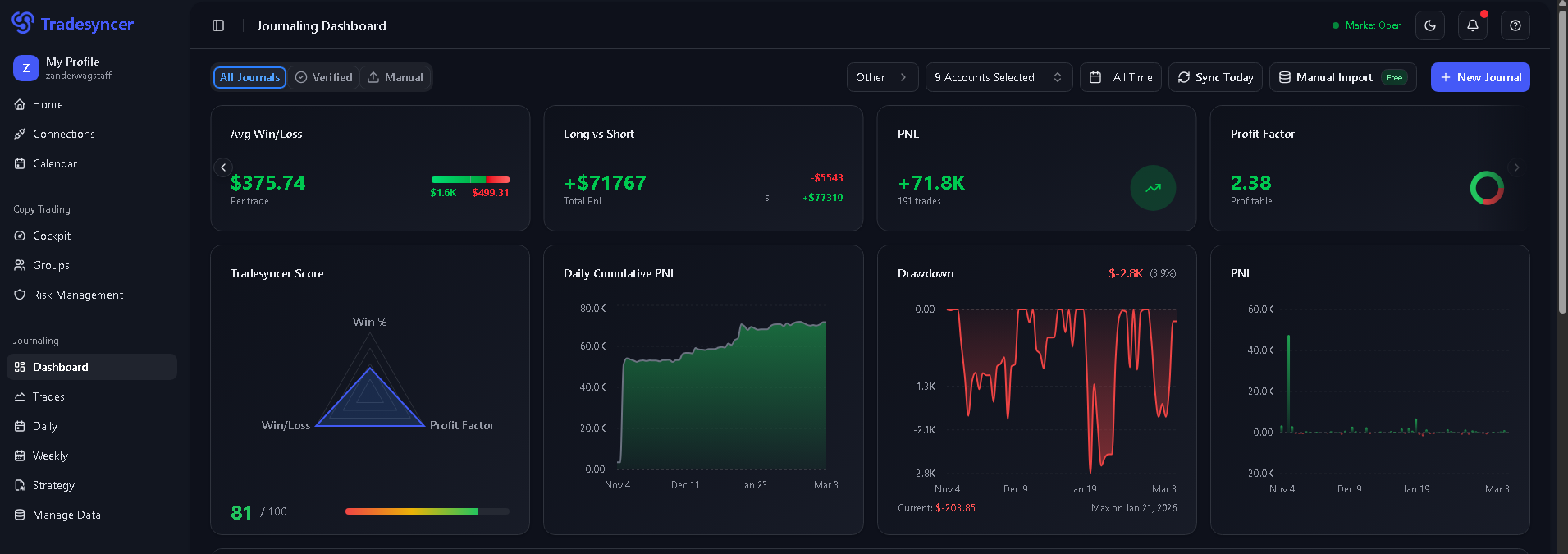Open notifications bell icon
The image size is (1568, 554).
click(1473, 25)
